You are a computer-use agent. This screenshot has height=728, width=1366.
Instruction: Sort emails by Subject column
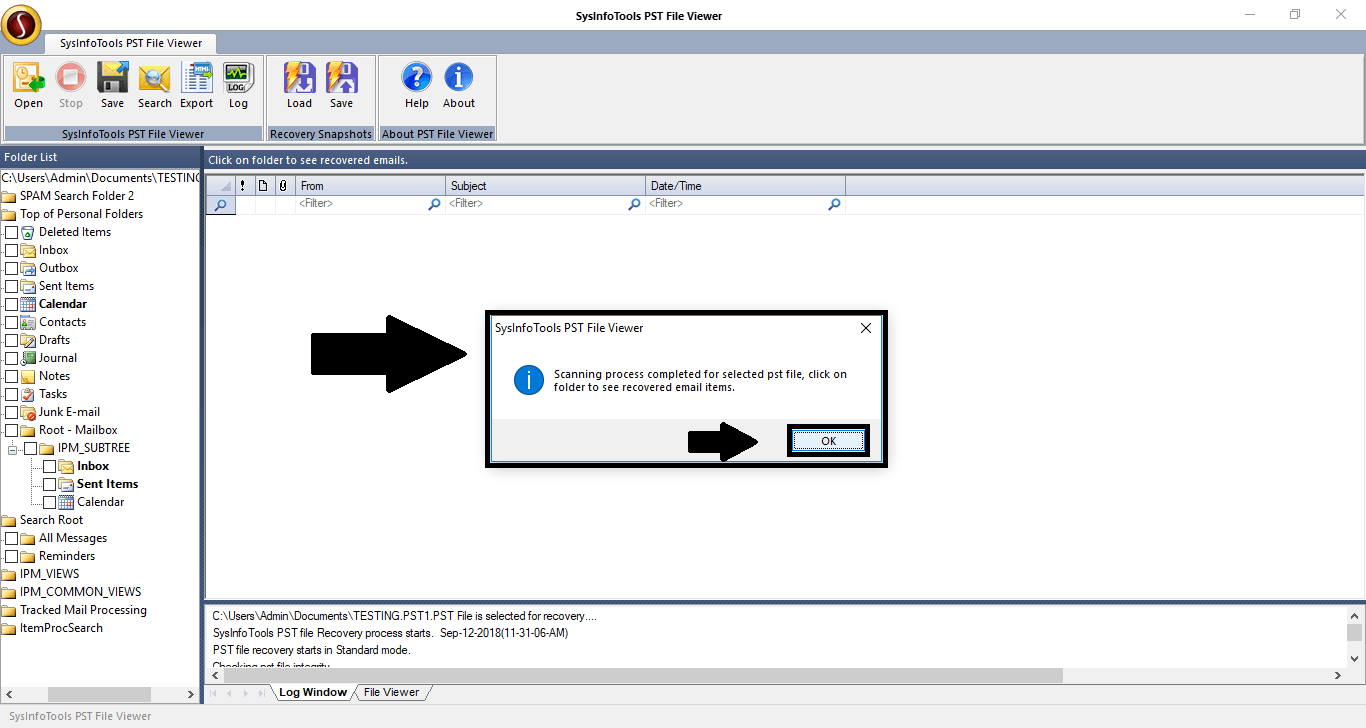(546, 186)
